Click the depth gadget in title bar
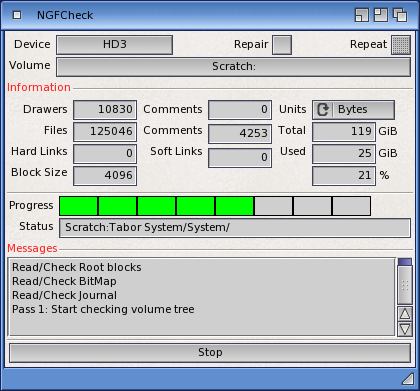This screenshot has width=420, height=391. coord(400,15)
